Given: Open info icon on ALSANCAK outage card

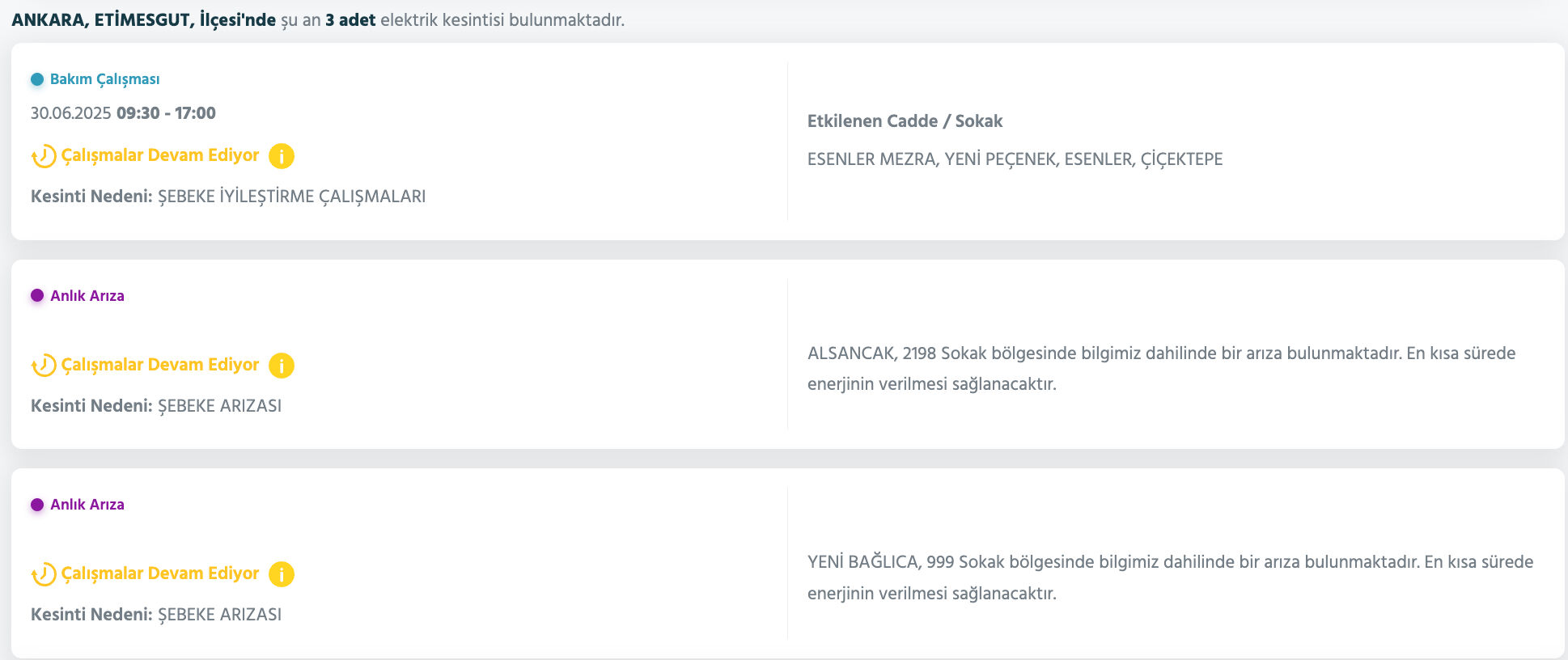Looking at the screenshot, I should tap(280, 365).
